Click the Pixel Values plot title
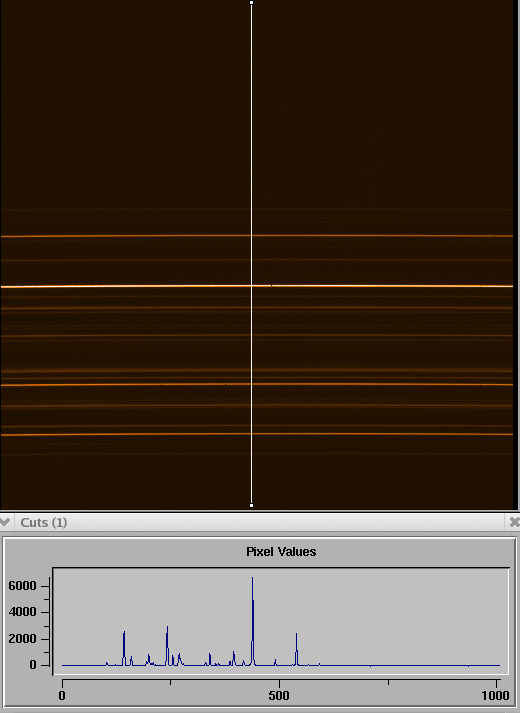Image resolution: width=520 pixels, height=713 pixels. point(281,552)
